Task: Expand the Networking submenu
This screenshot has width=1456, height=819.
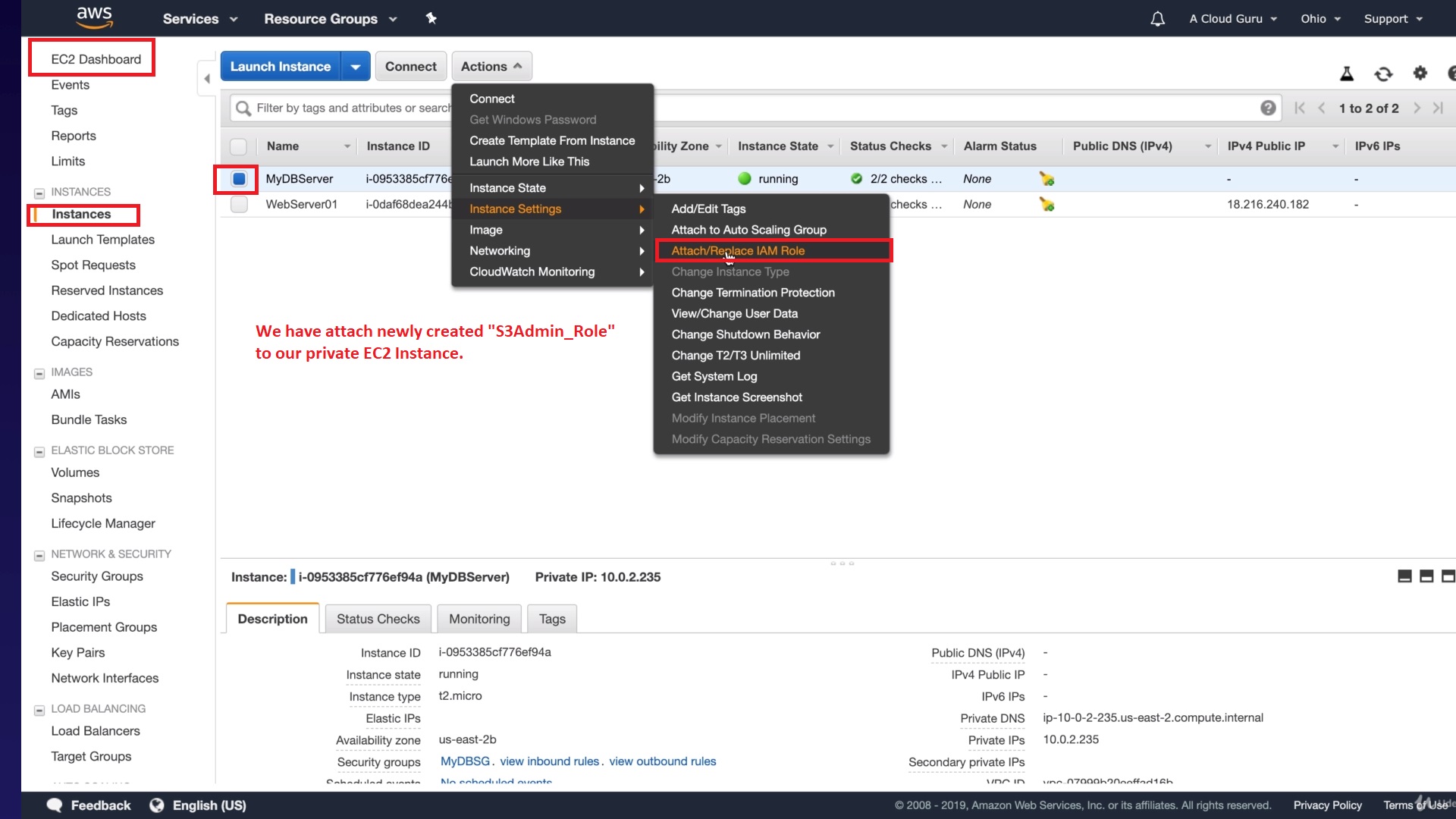Action: pyautogui.click(x=500, y=251)
